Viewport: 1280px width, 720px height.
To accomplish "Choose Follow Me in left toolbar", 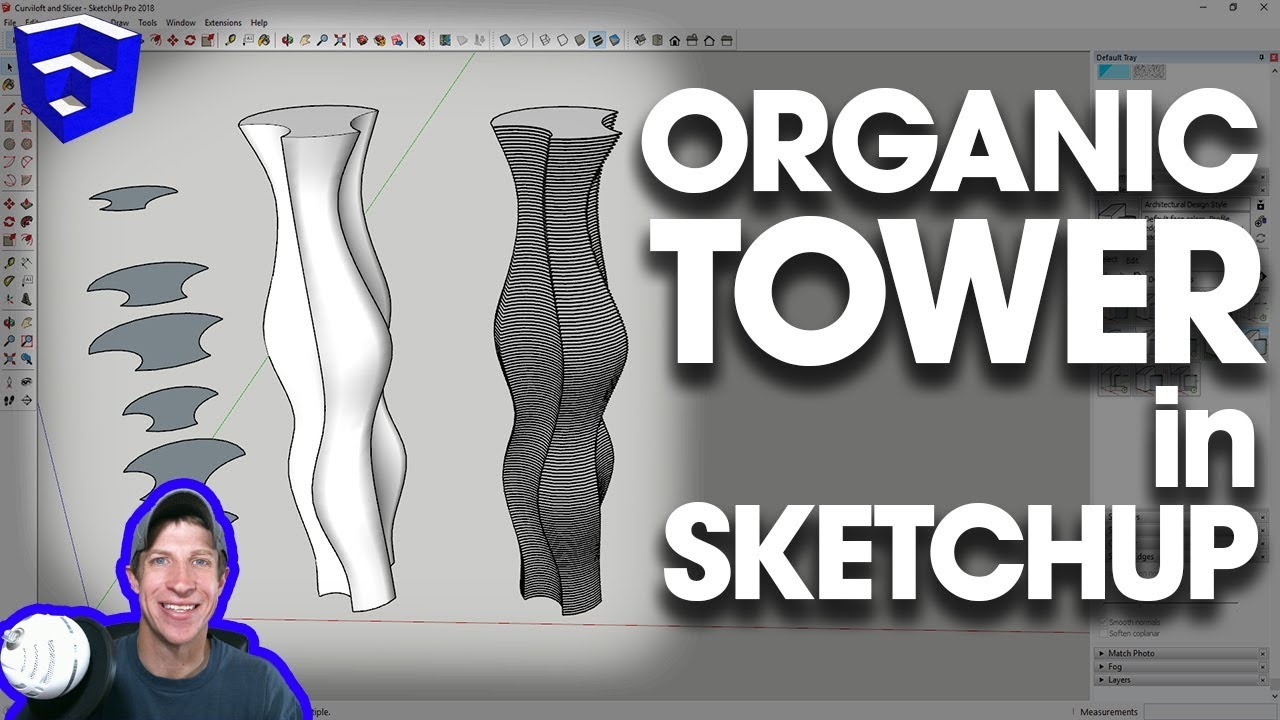I will coord(27,221).
